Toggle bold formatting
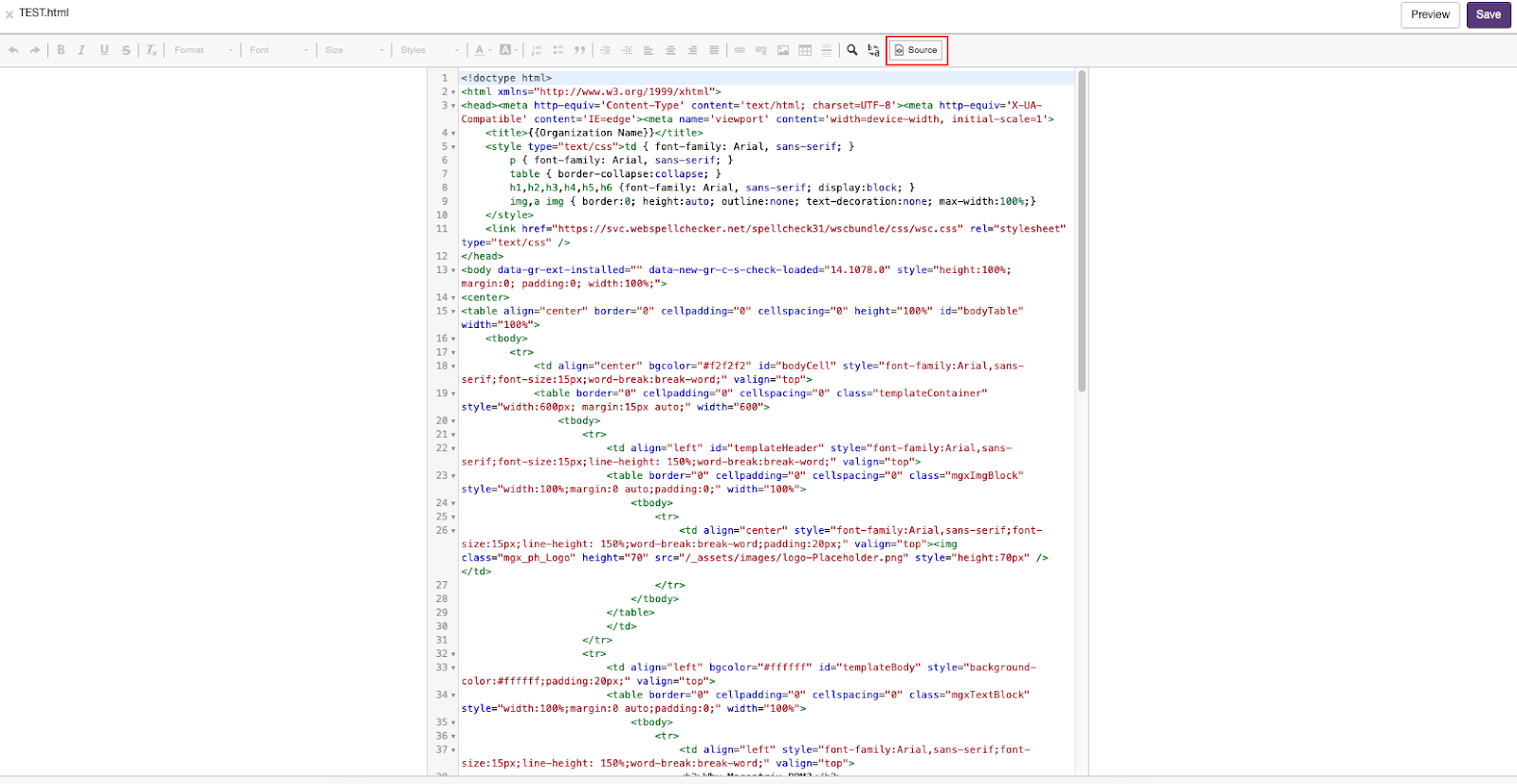1517x784 pixels. (x=61, y=50)
